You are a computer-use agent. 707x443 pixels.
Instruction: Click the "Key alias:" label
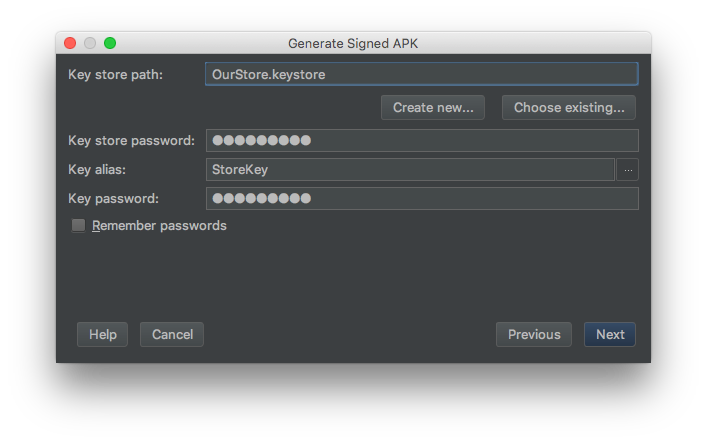pos(96,170)
